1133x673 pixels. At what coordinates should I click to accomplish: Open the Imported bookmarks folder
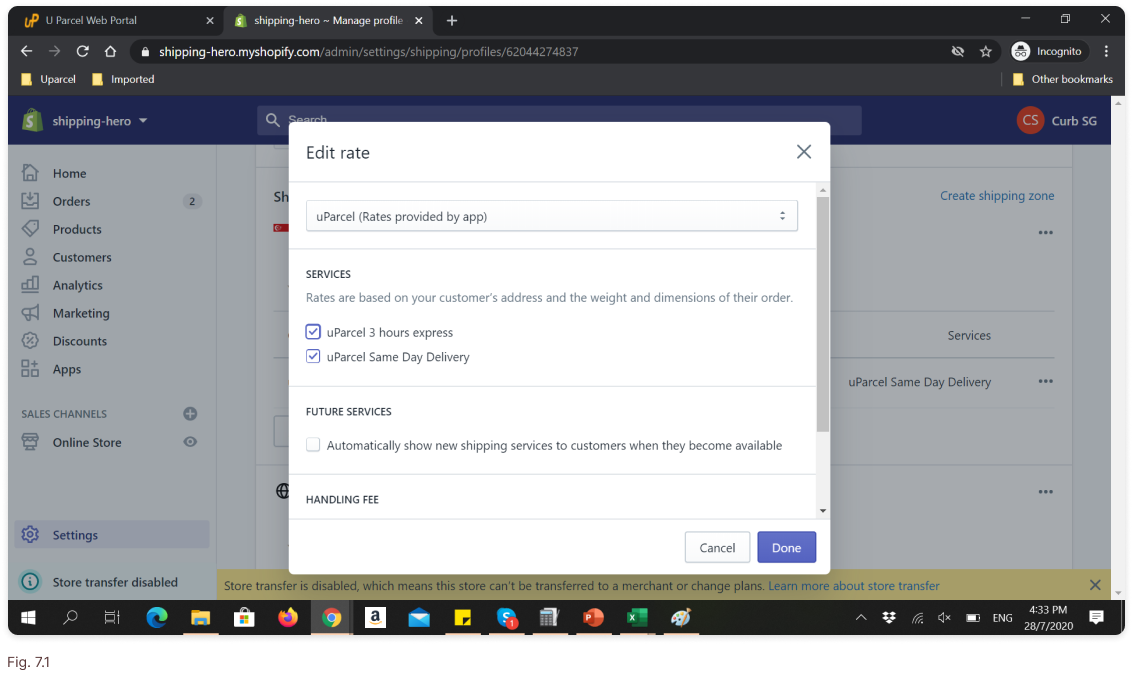[x=123, y=80]
